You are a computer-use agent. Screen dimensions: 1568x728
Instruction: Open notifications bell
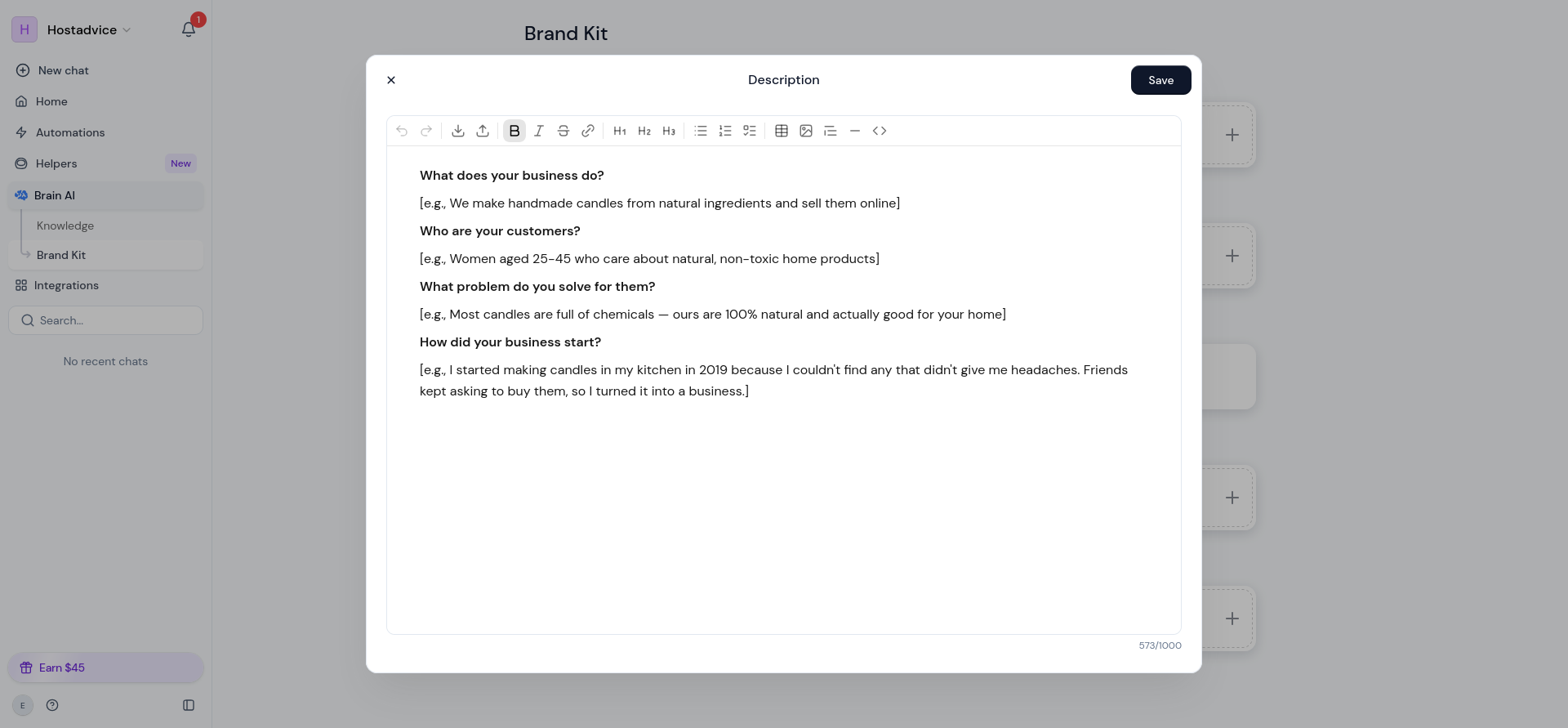pos(189,29)
